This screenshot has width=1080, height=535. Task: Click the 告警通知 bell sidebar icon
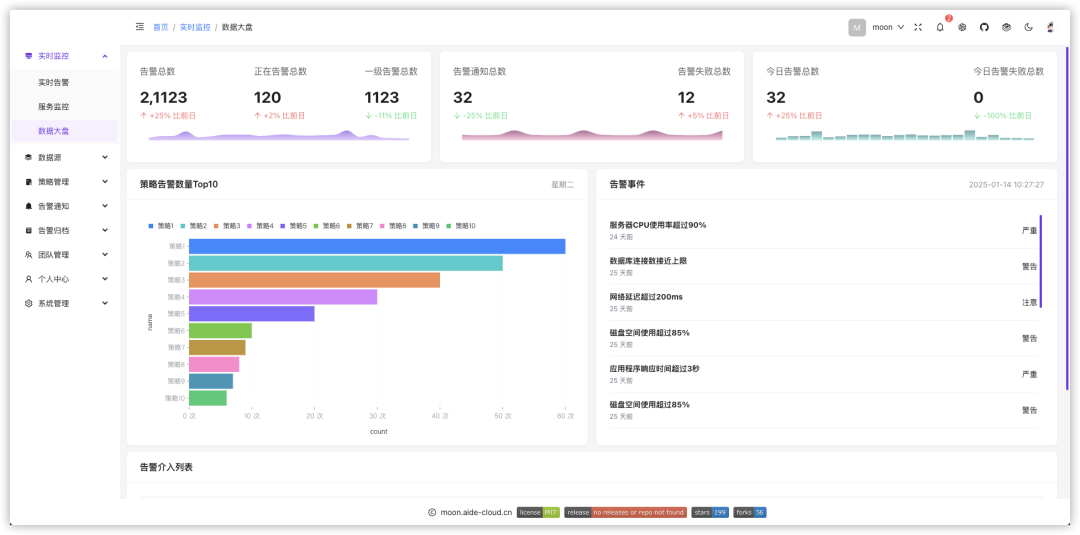[x=28, y=206]
